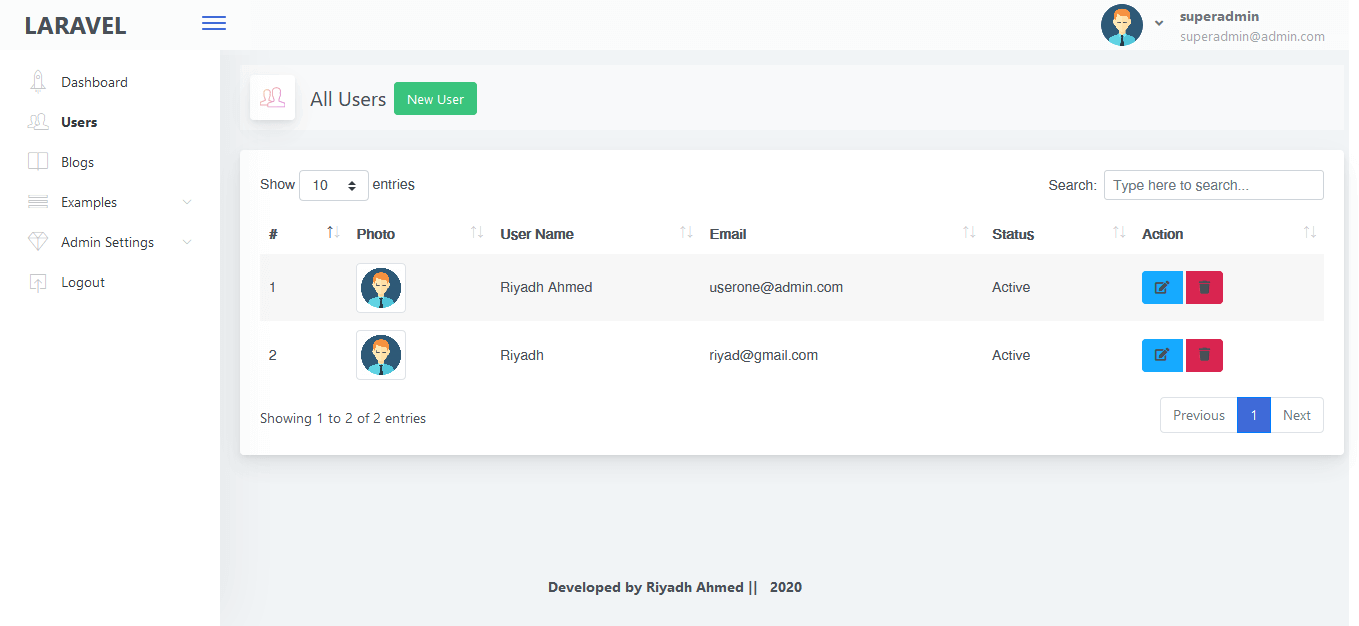Click the Search input field
Image resolution: width=1359 pixels, height=626 pixels.
click(x=1214, y=185)
